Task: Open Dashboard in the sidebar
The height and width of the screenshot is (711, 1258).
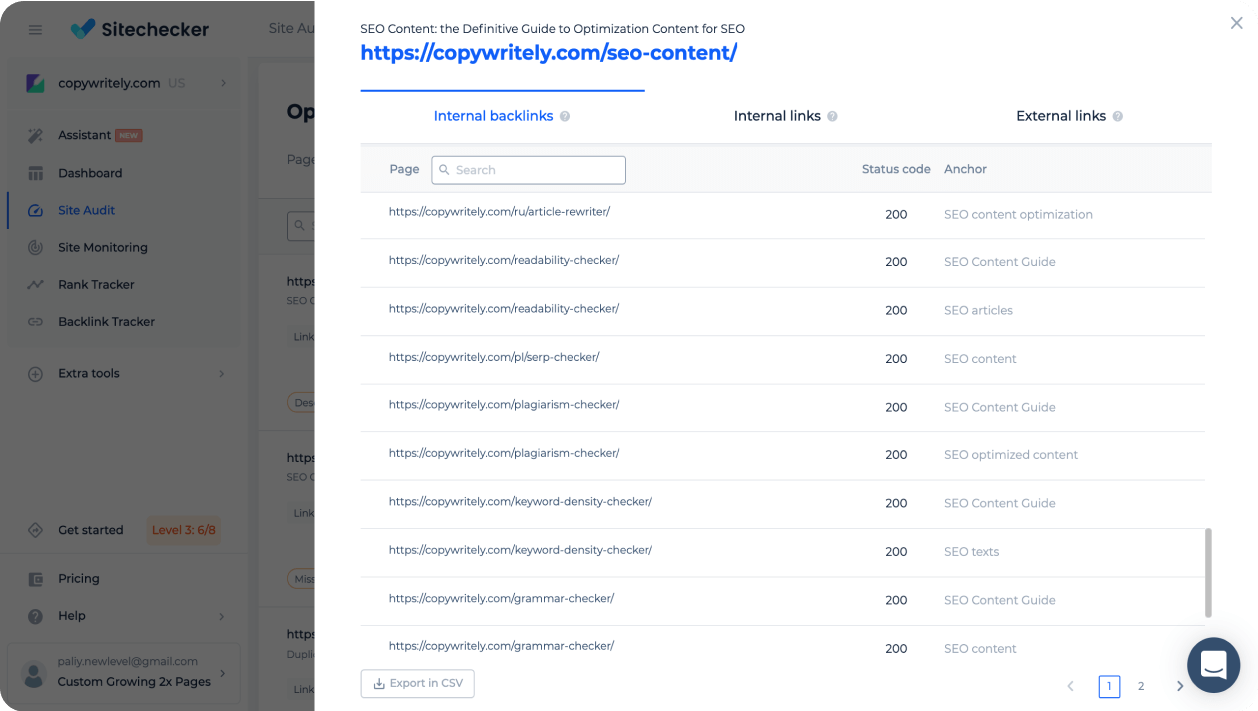Action: 90,173
